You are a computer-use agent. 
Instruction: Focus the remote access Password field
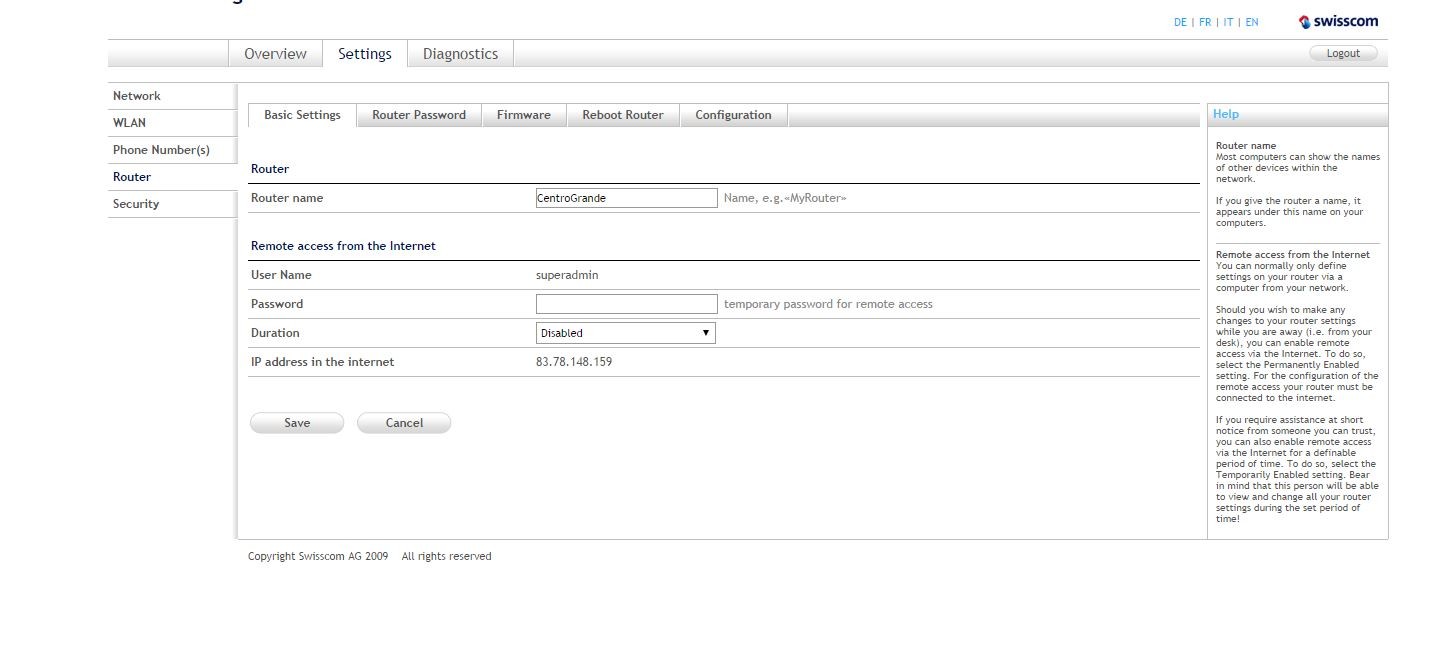(626, 304)
